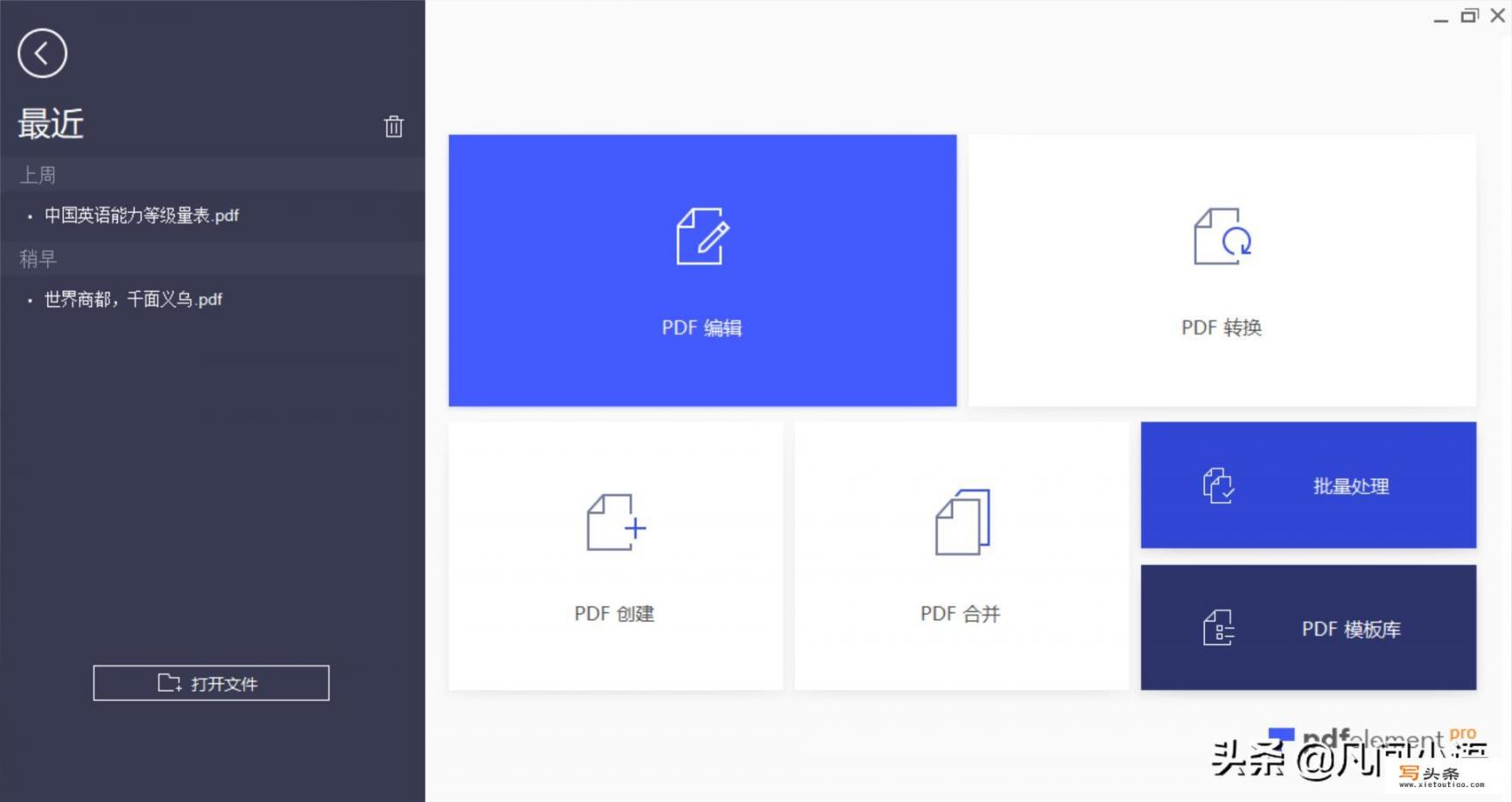Click the folder icon in 打开文件 button
The image size is (1512, 802).
[x=169, y=683]
